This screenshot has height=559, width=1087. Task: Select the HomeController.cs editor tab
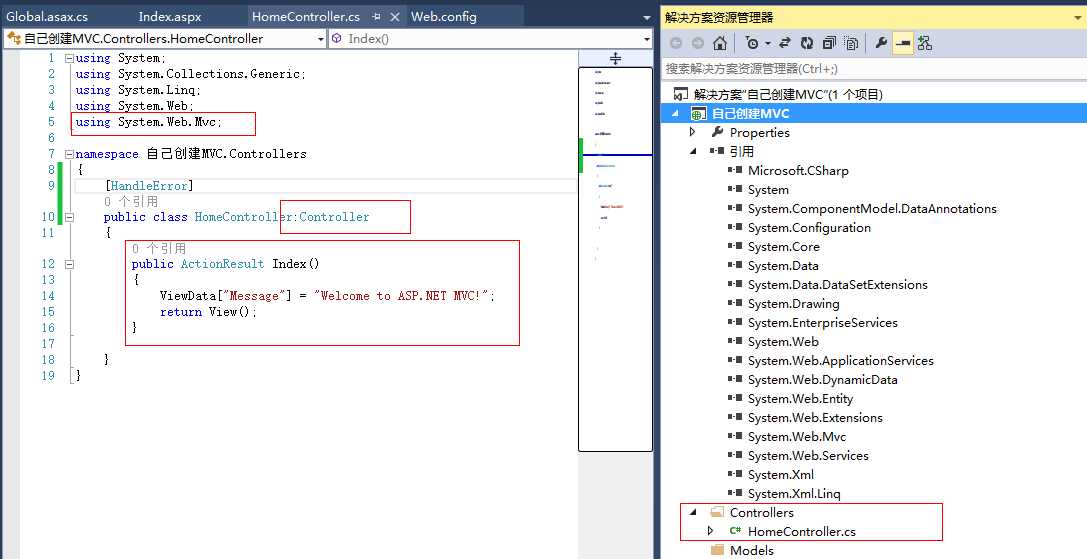coord(306,16)
